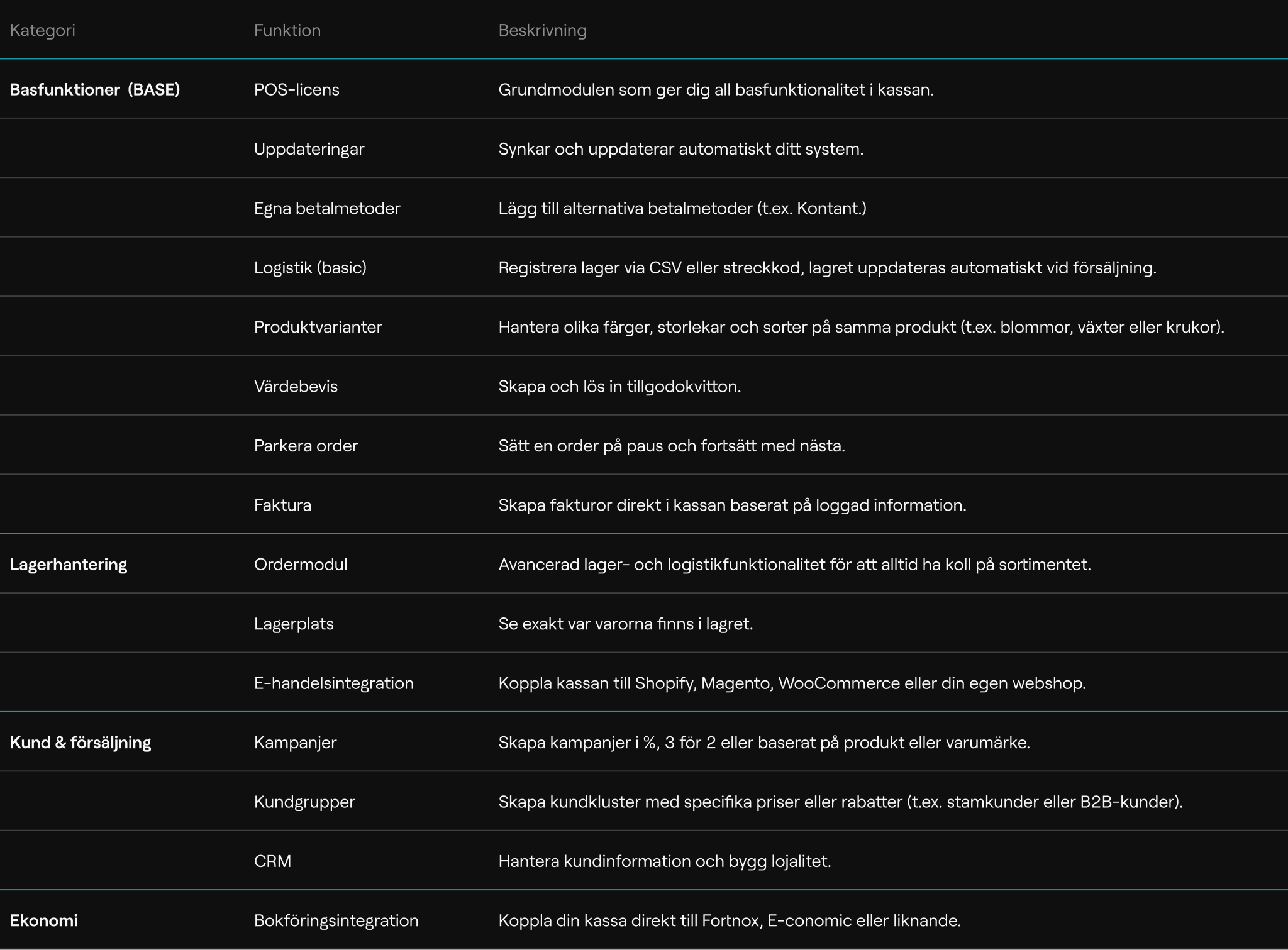Screen dimensions: 1288x950
Task: Select the Basfunktioner (BASE) category label
Action: tap(95, 89)
